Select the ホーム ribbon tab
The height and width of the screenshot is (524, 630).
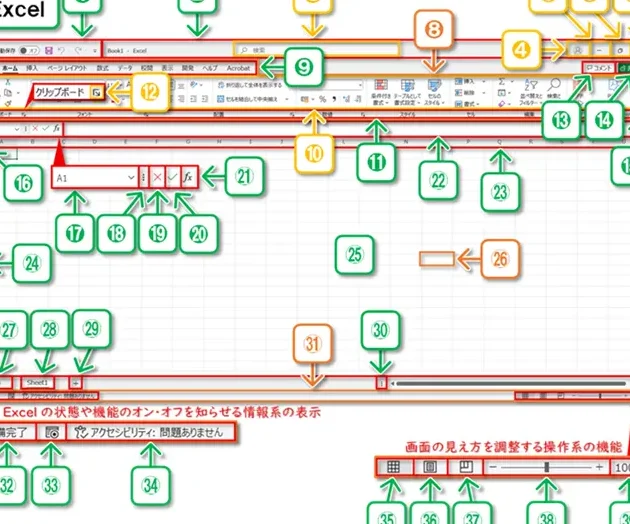tap(10, 68)
